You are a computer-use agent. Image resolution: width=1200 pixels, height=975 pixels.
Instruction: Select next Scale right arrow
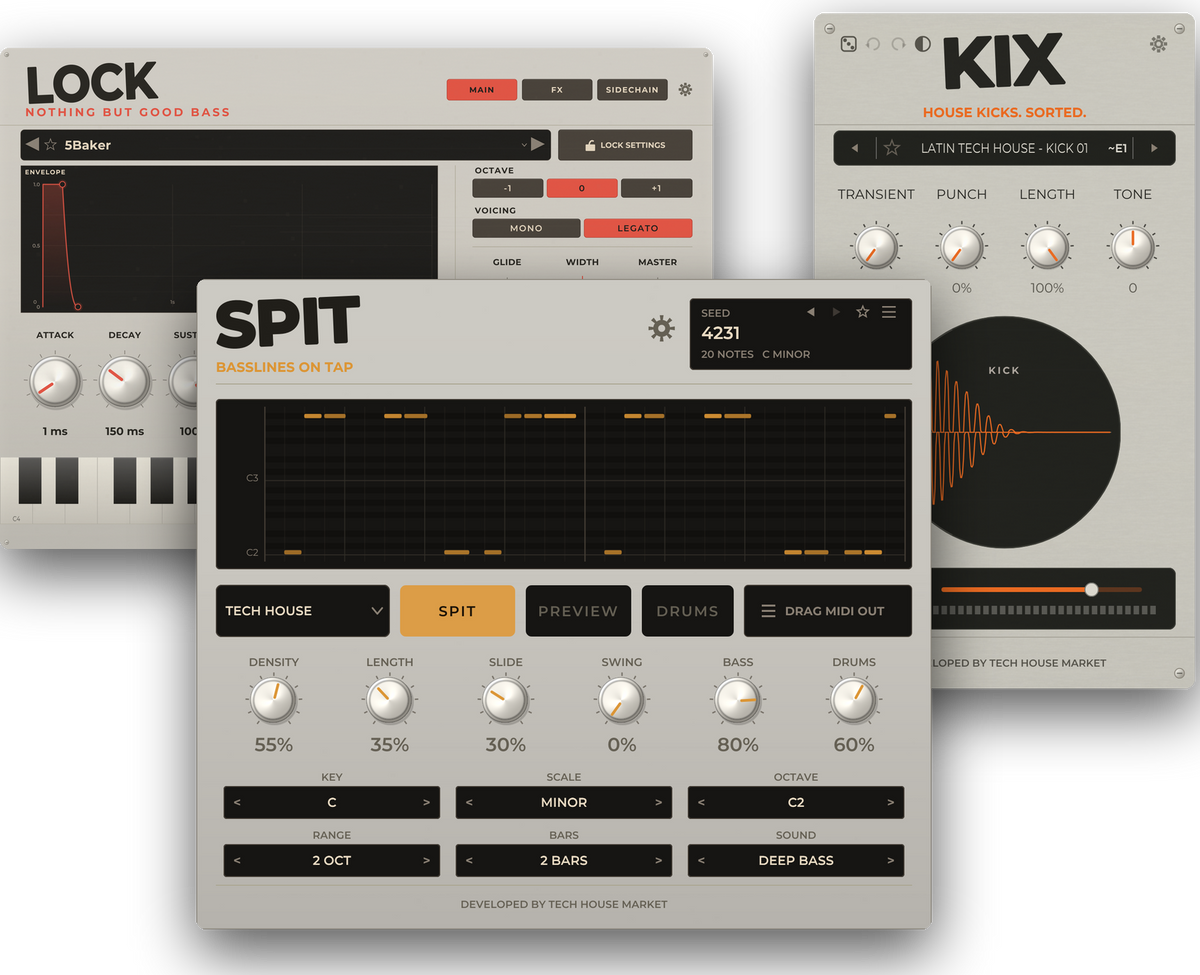(658, 802)
